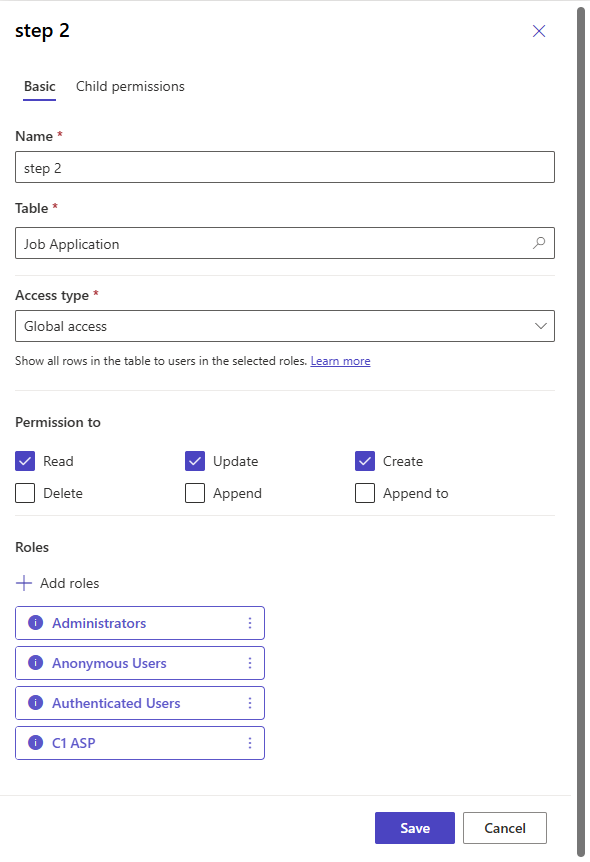Open table search via the magnifier icon
Viewport: 590px width, 862px height.
point(539,243)
